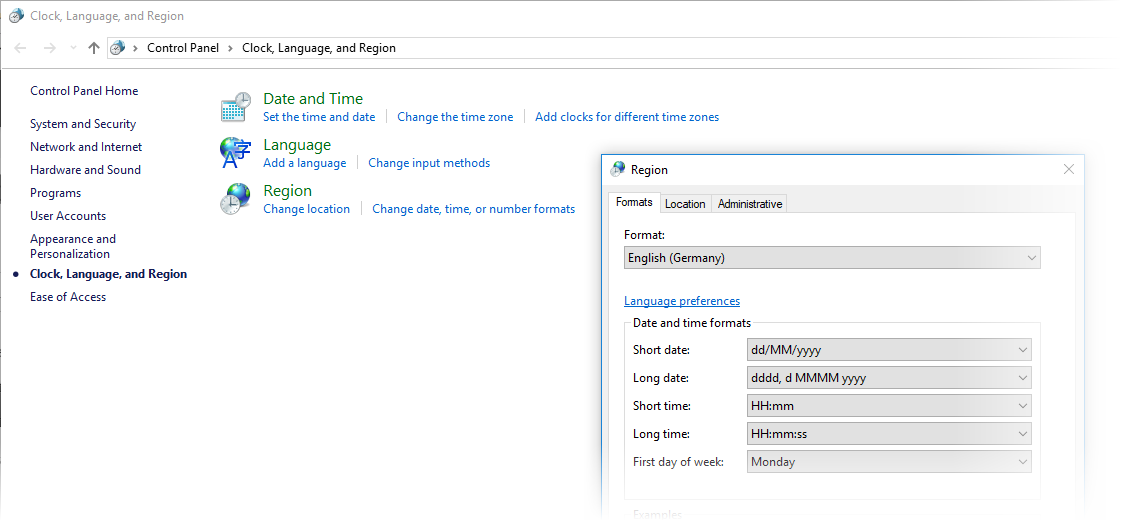Open Network and Internet category
This screenshot has width=1121, height=521.
tap(86, 147)
